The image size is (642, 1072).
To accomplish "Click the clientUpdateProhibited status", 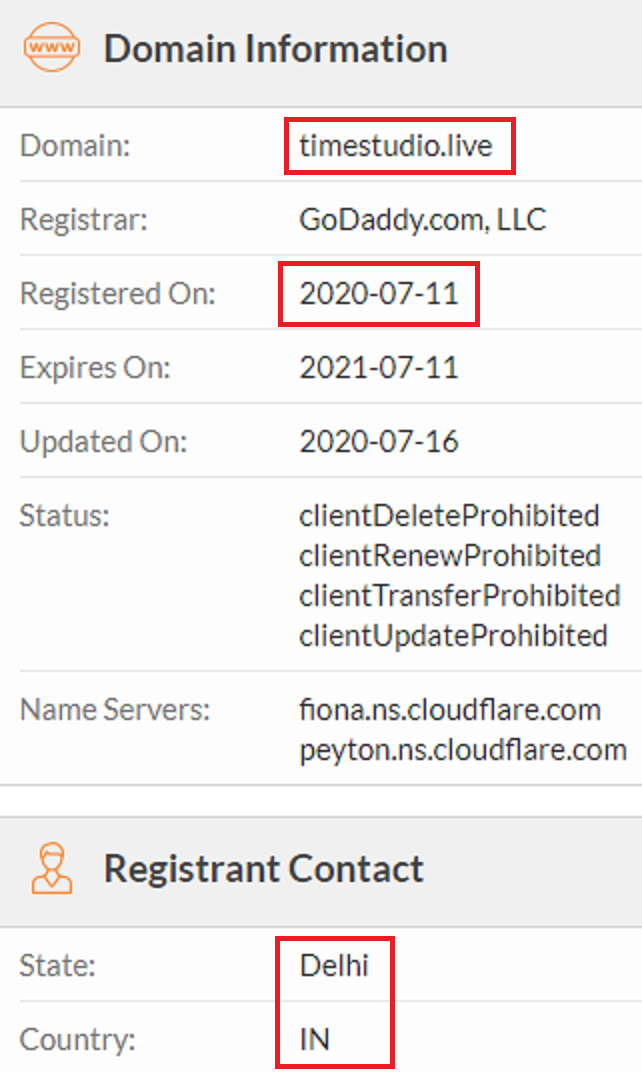I will tap(453, 635).
